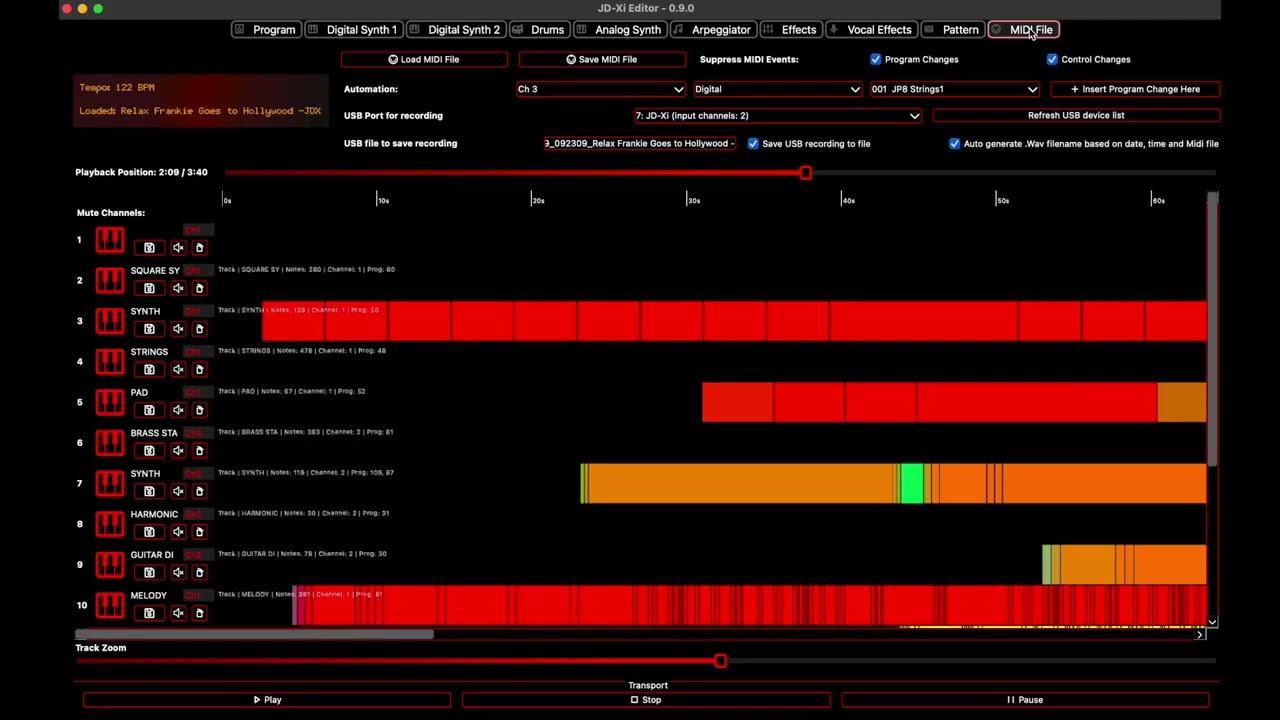Click the 30s timeline ruler marker
The height and width of the screenshot is (720, 1280).
click(693, 200)
